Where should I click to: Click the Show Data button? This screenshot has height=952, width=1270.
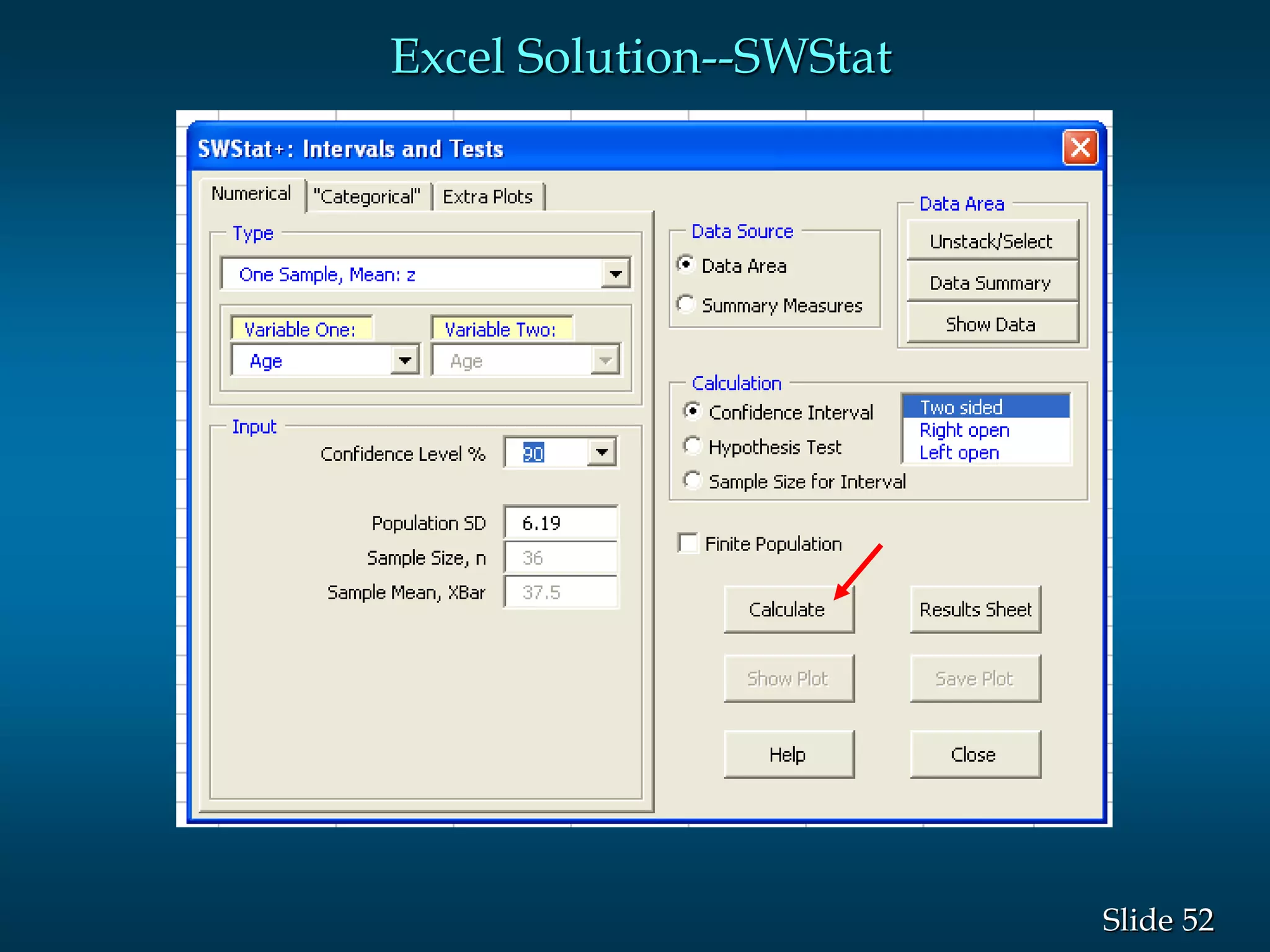pos(992,324)
